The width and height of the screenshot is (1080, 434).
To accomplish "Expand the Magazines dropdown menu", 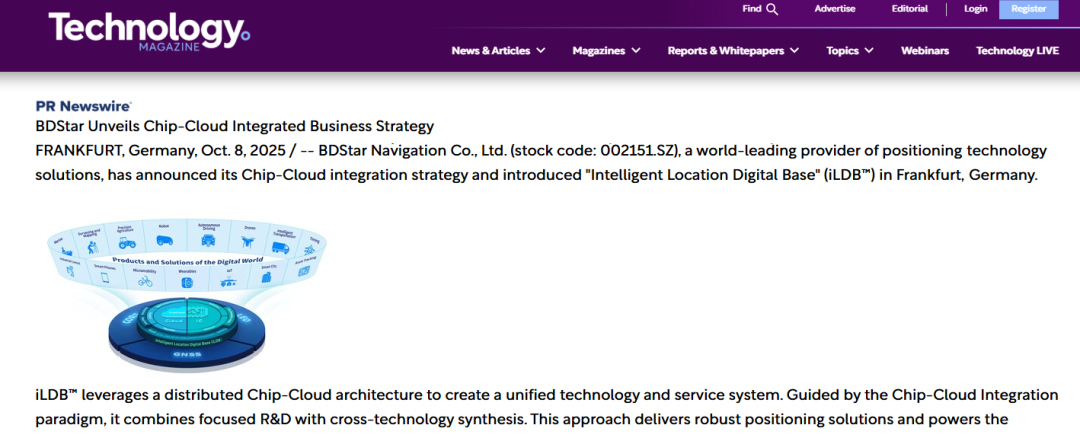I will click(607, 50).
